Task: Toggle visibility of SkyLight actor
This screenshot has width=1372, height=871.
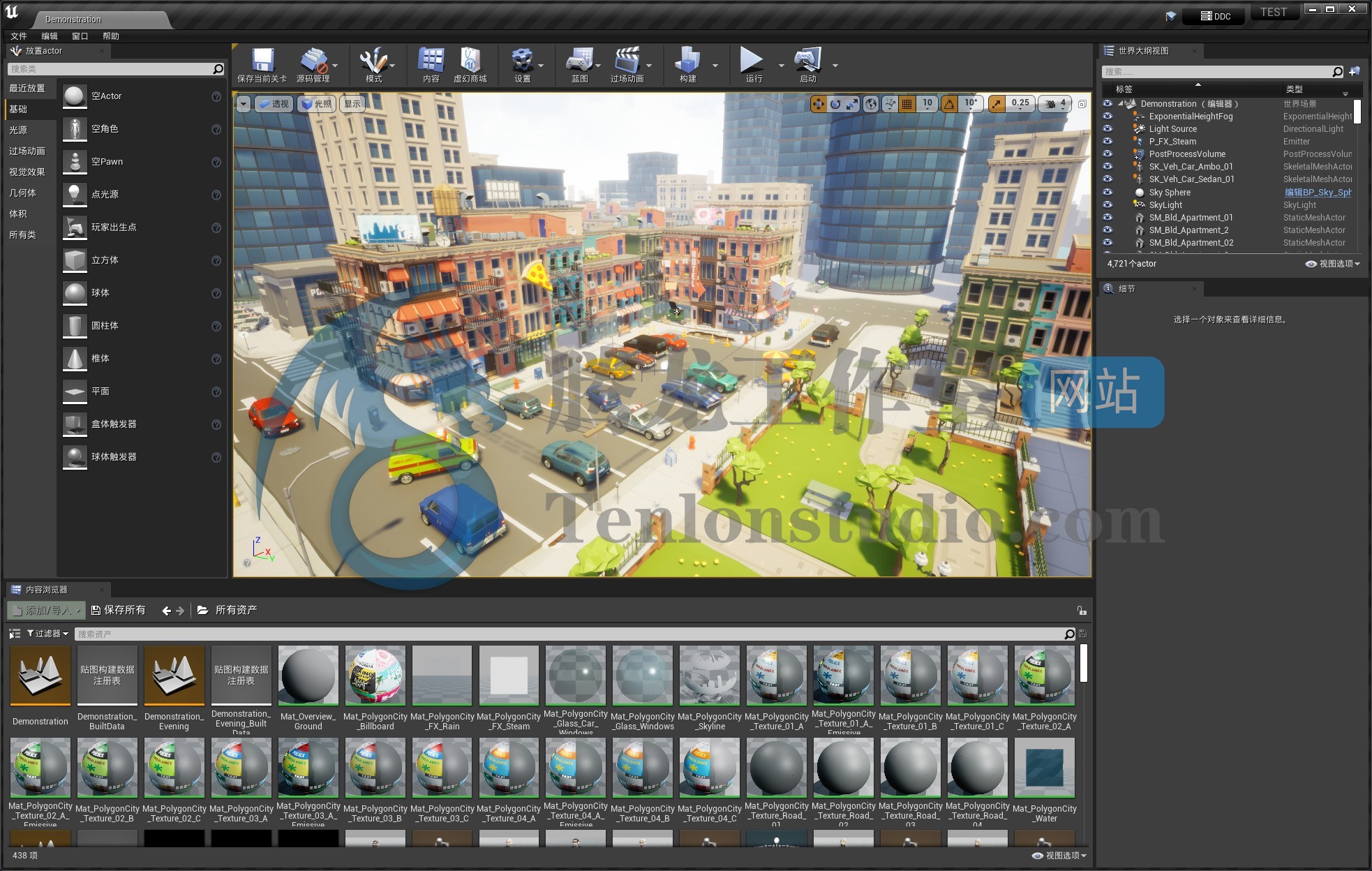Action: point(1108,205)
